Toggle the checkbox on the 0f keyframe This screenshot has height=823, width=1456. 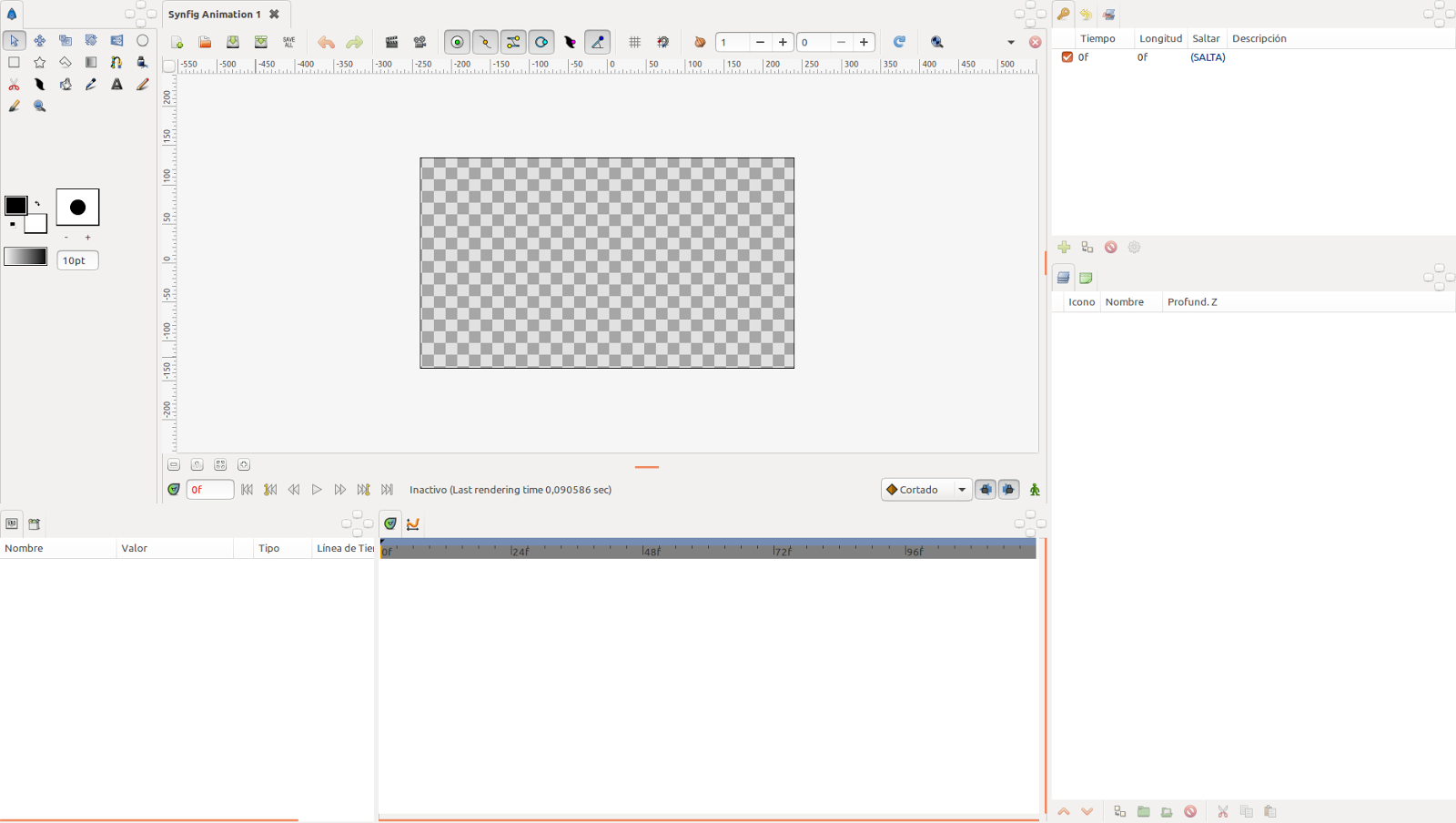coord(1067,56)
